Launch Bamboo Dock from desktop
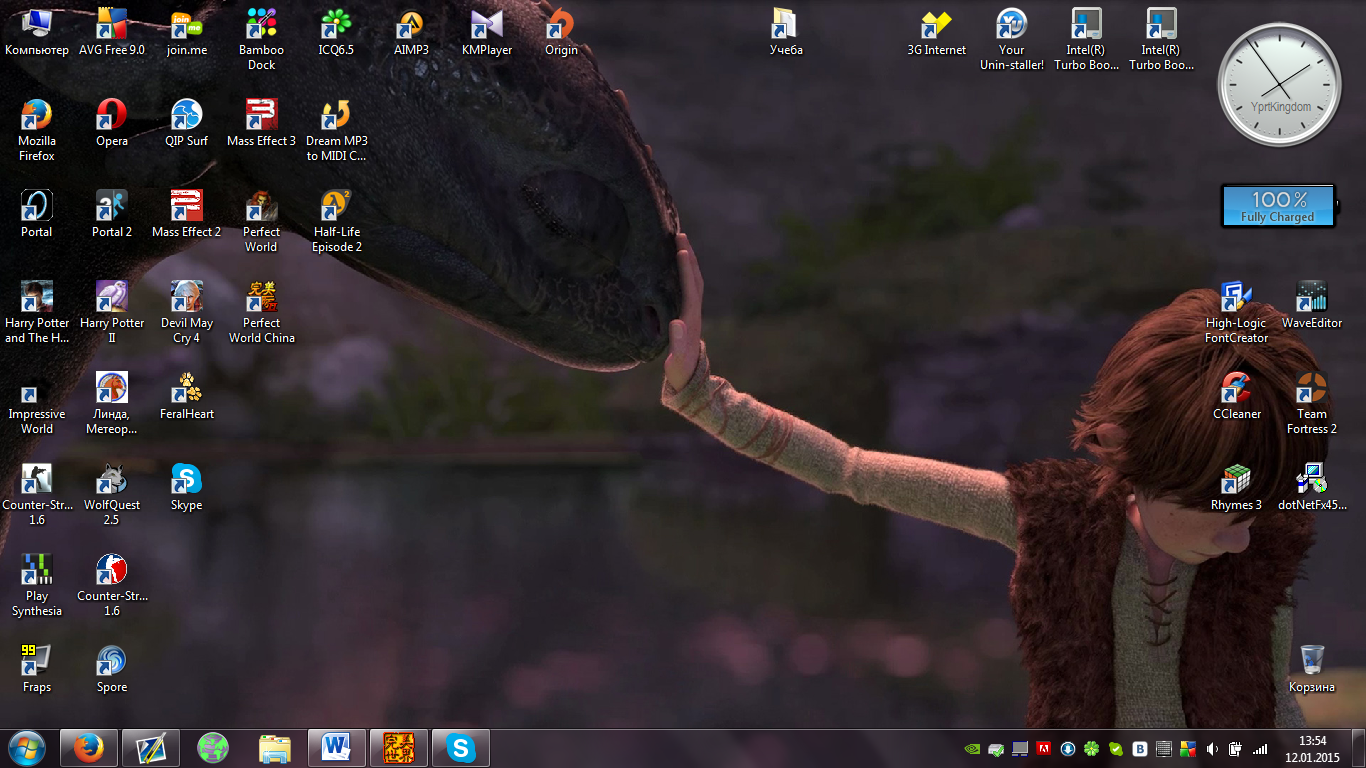Screen dimensions: 1366x768 click(261, 39)
